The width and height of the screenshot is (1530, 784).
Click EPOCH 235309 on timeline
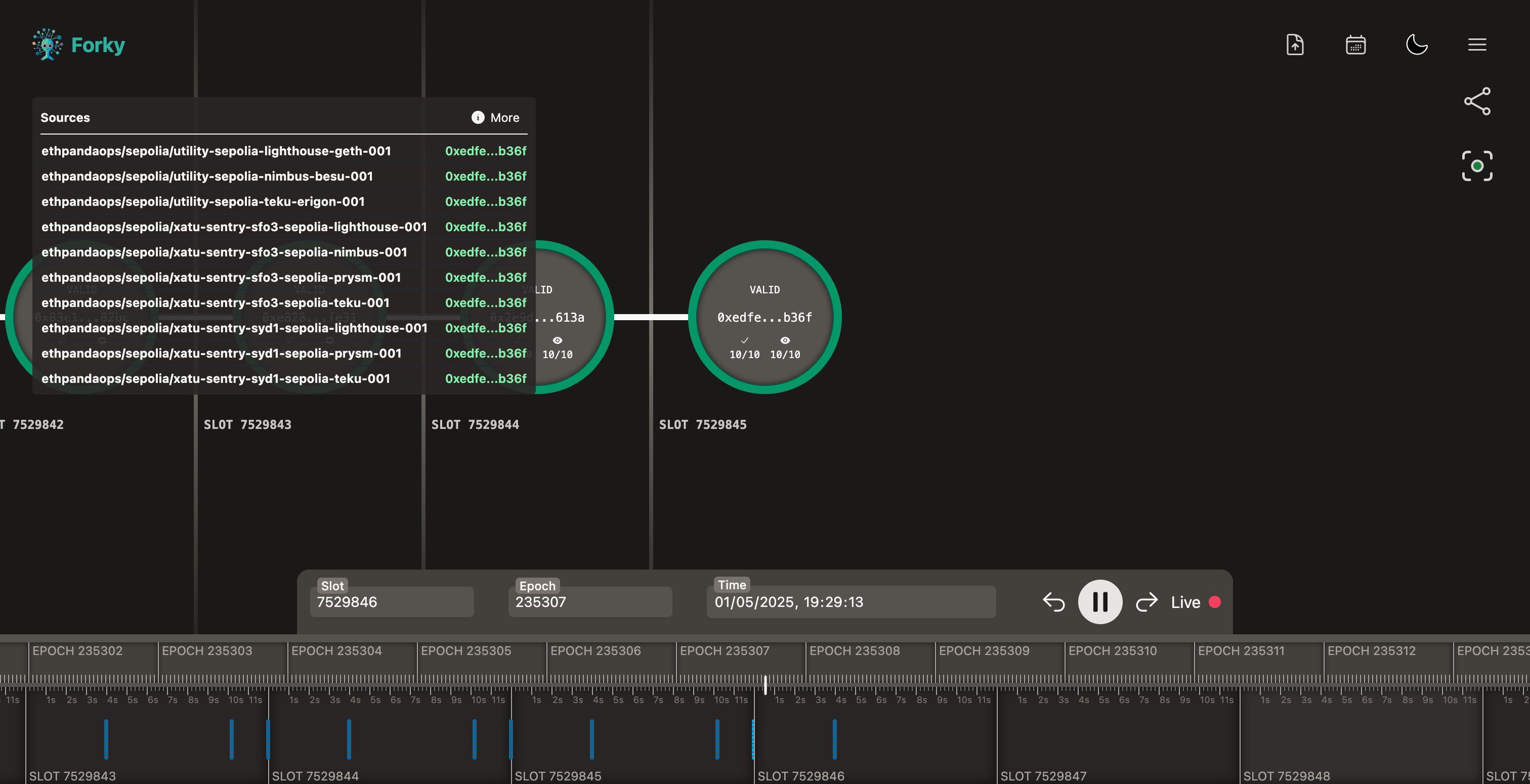(x=984, y=651)
